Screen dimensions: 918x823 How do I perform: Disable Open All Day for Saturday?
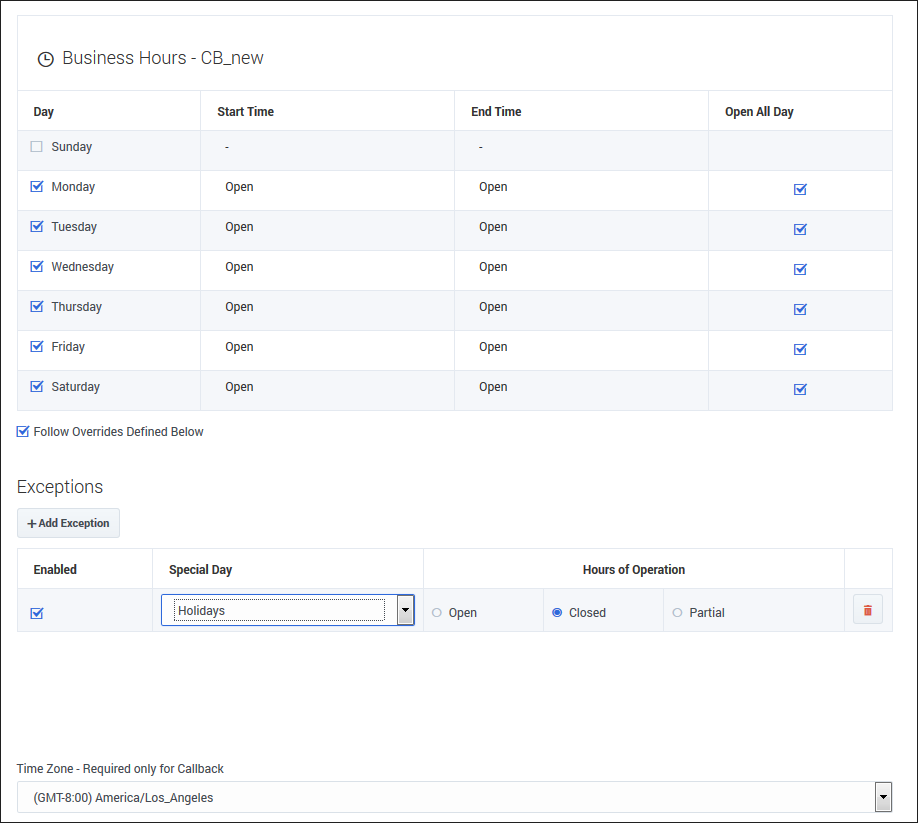point(800,389)
